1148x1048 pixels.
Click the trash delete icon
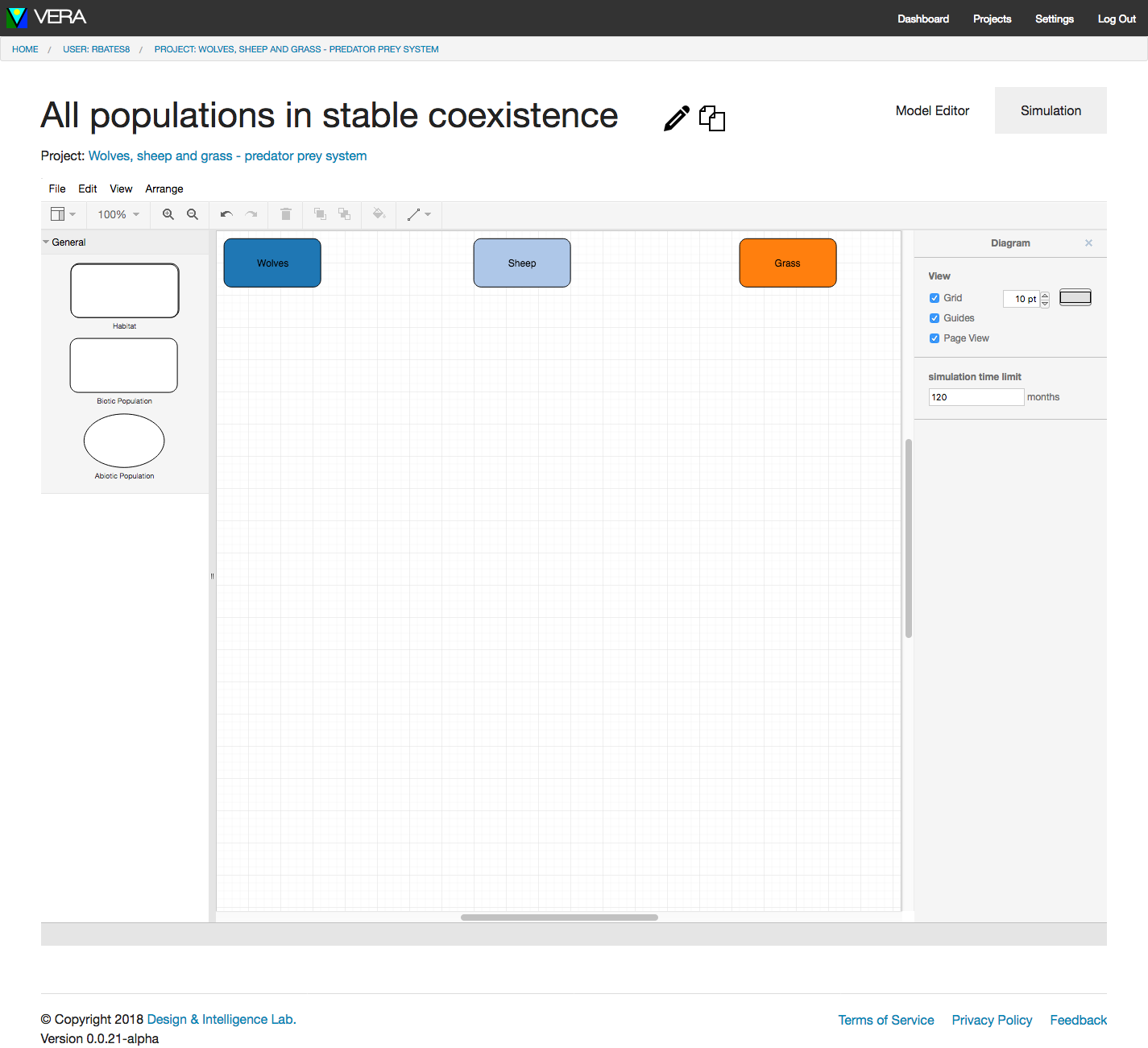[285, 214]
